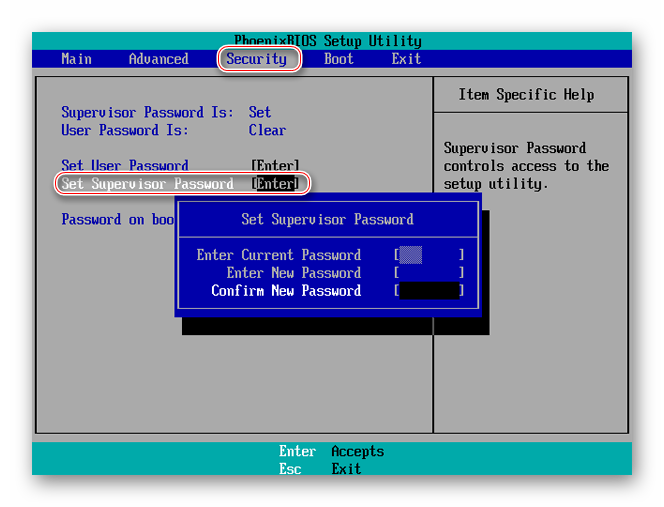Select the Set User Password option
Viewport: 664px width, 507px height.
[x=125, y=165]
